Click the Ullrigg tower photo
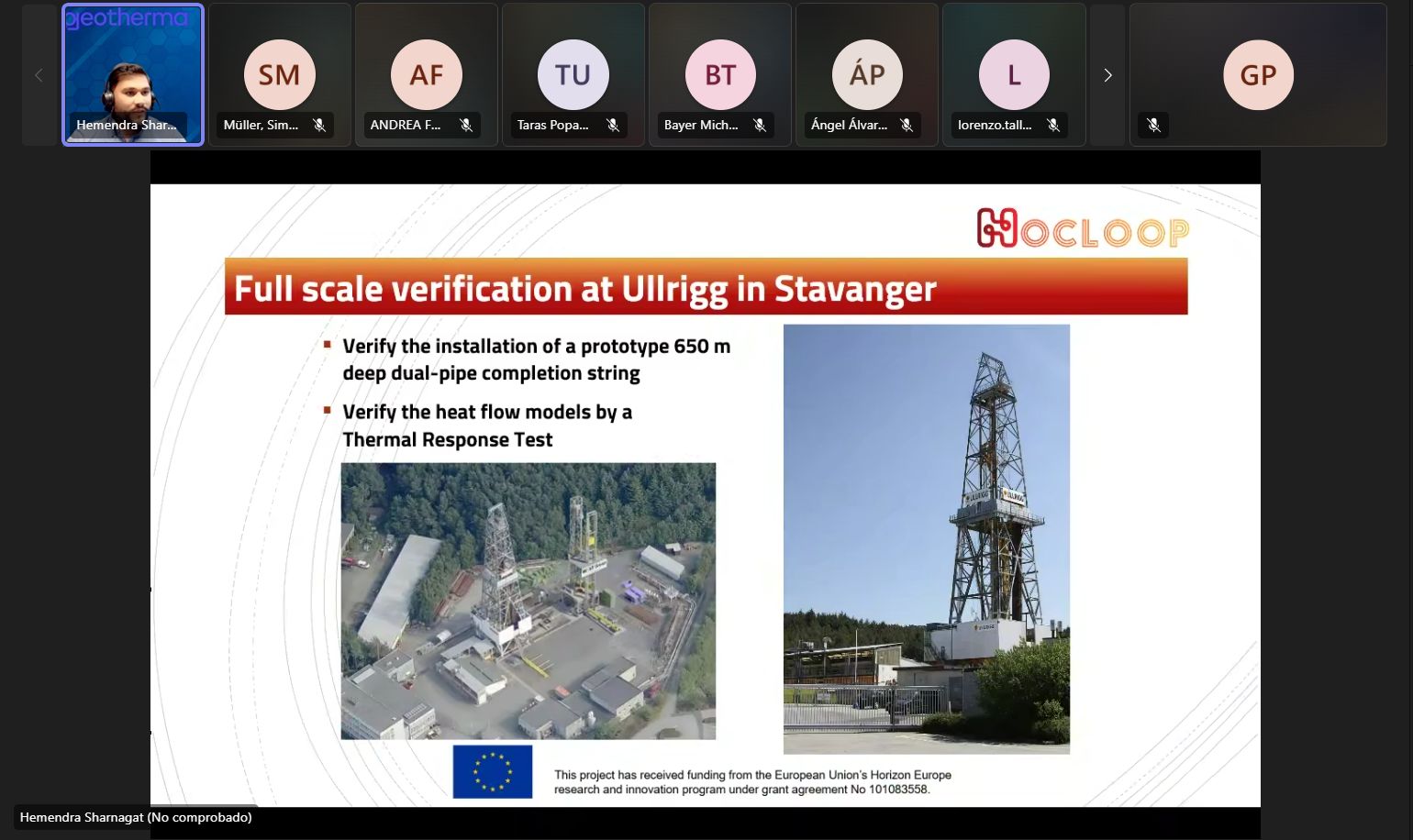Viewport: 1413px width, 840px height. click(x=926, y=538)
